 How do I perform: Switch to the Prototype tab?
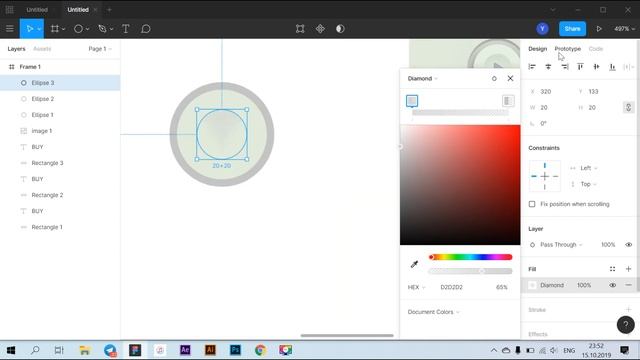tap(567, 49)
